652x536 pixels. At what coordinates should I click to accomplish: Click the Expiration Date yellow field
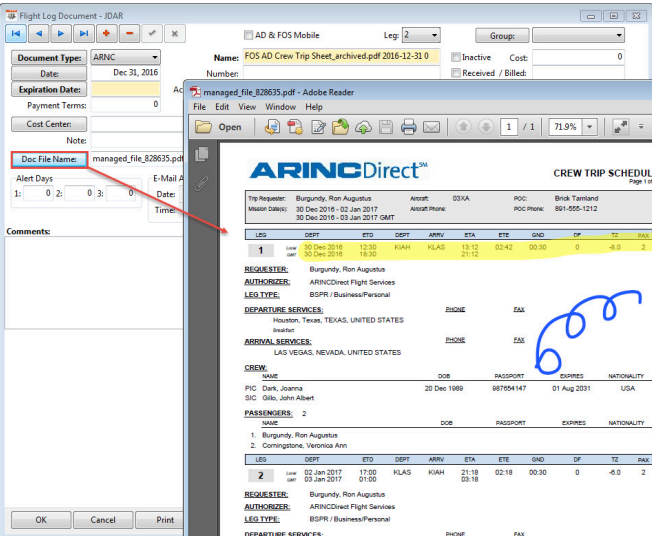click(x=126, y=89)
